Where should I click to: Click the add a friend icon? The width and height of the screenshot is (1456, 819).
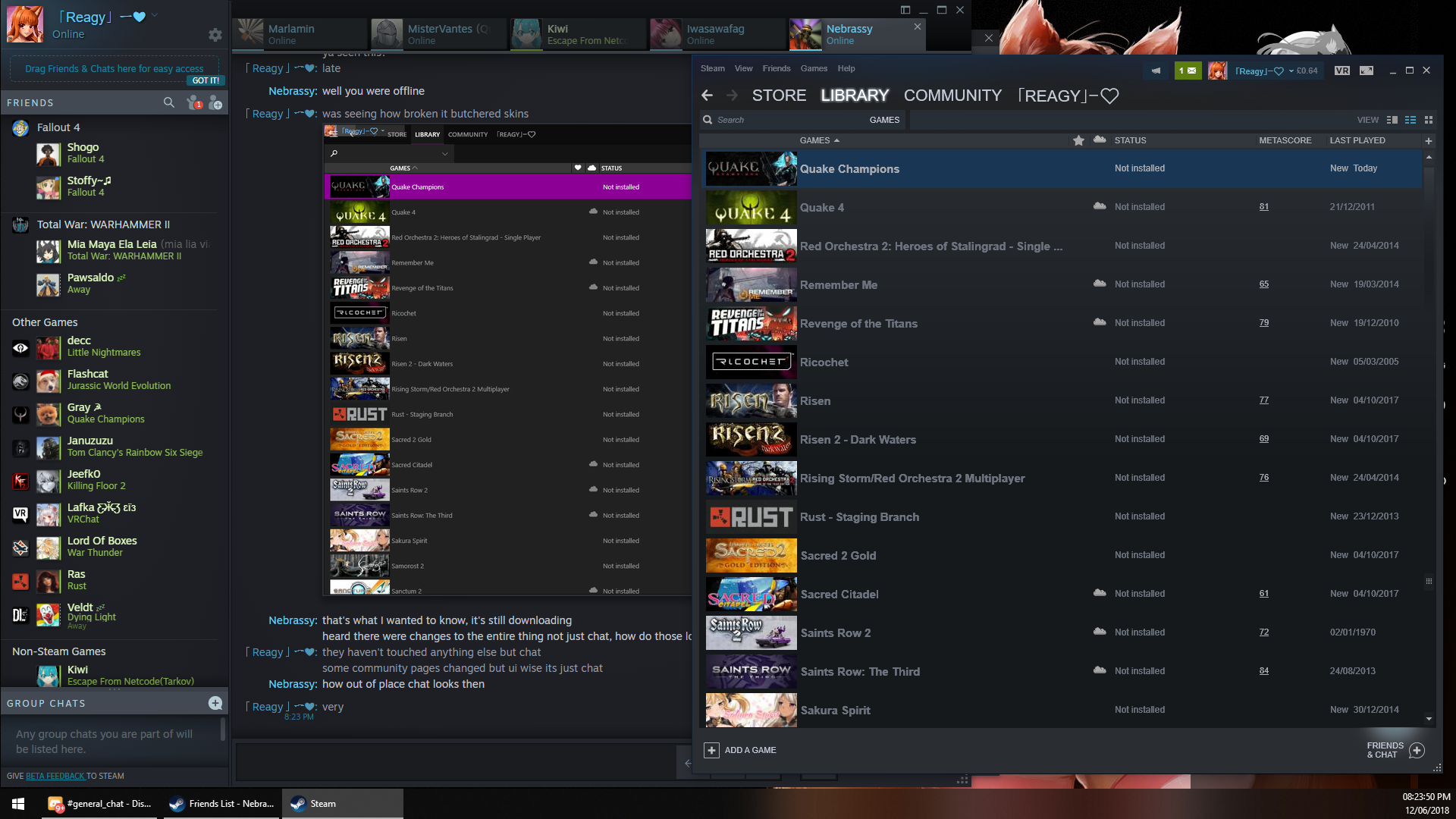coord(215,102)
